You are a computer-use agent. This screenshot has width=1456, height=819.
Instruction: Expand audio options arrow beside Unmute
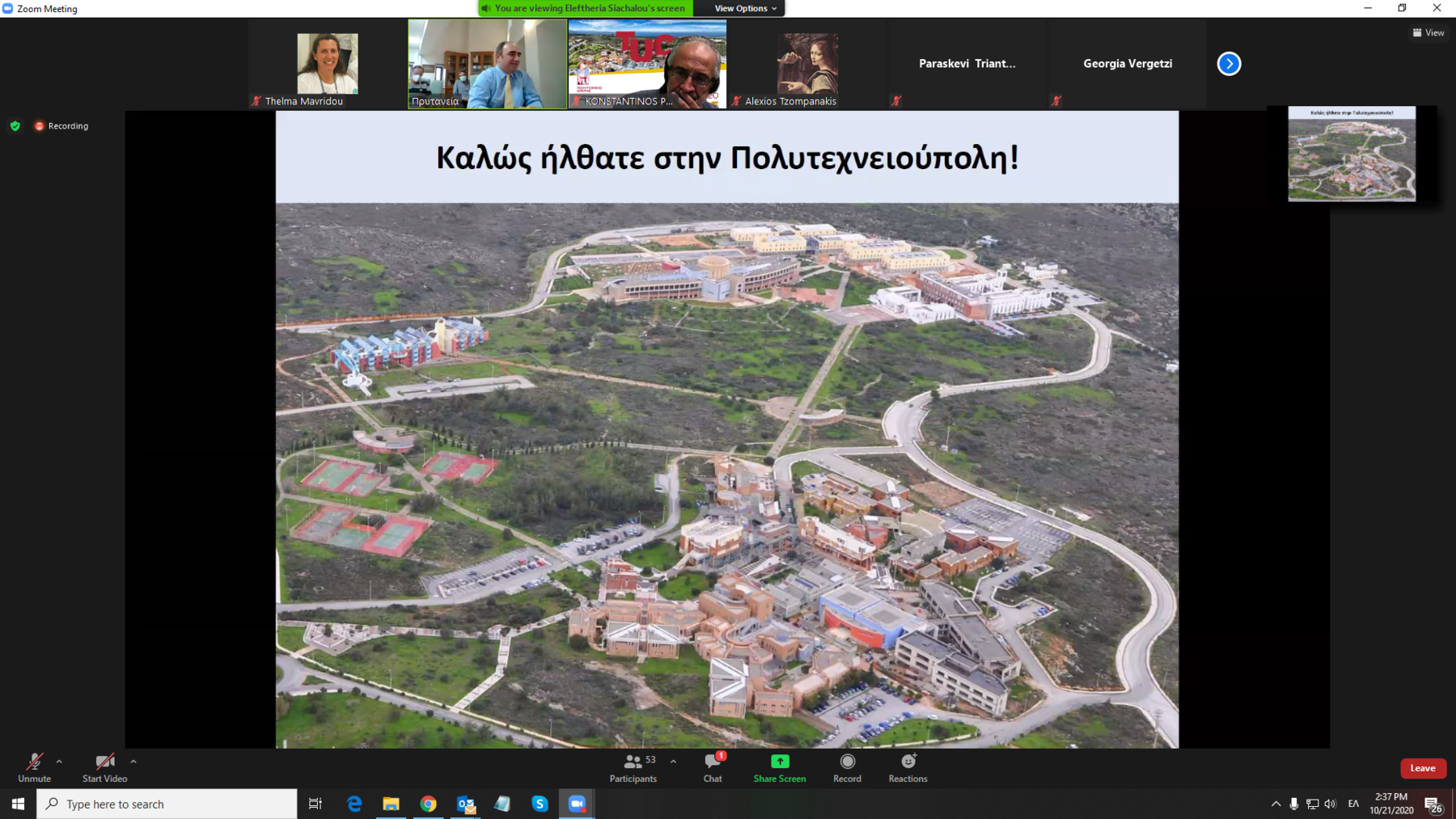(x=59, y=762)
